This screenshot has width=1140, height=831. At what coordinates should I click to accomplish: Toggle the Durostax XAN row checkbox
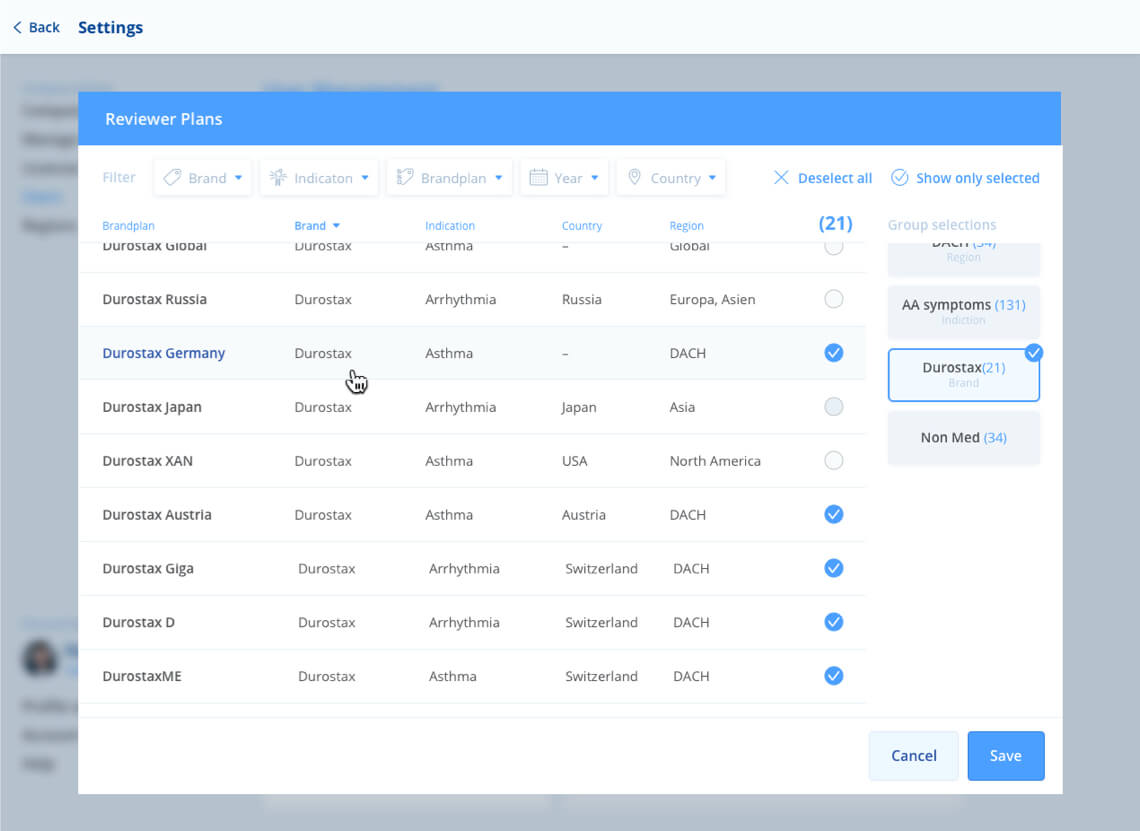(x=833, y=461)
